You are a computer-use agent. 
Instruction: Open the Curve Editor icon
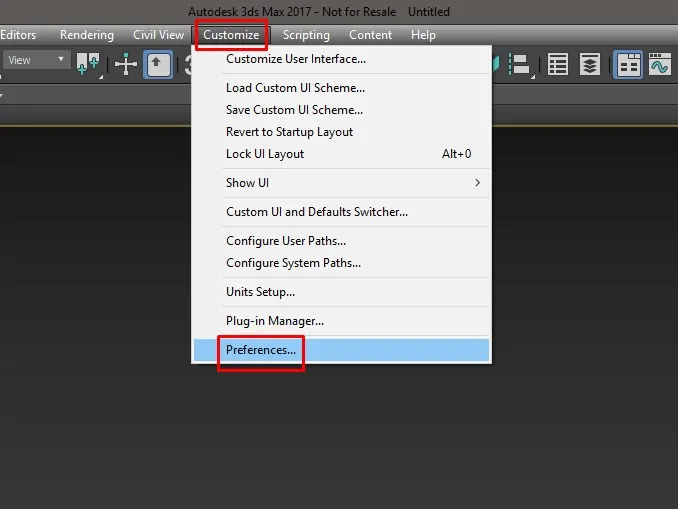[659, 65]
